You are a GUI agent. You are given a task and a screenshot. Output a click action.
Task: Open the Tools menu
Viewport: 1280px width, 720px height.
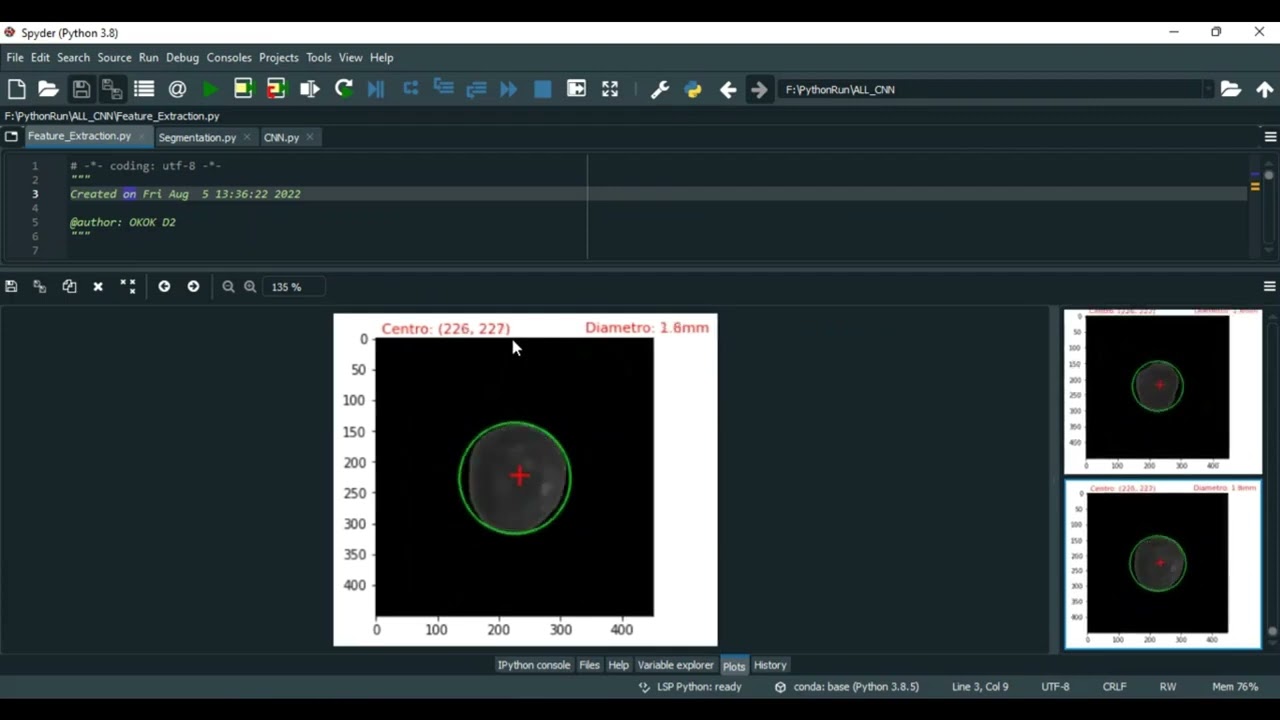(319, 57)
